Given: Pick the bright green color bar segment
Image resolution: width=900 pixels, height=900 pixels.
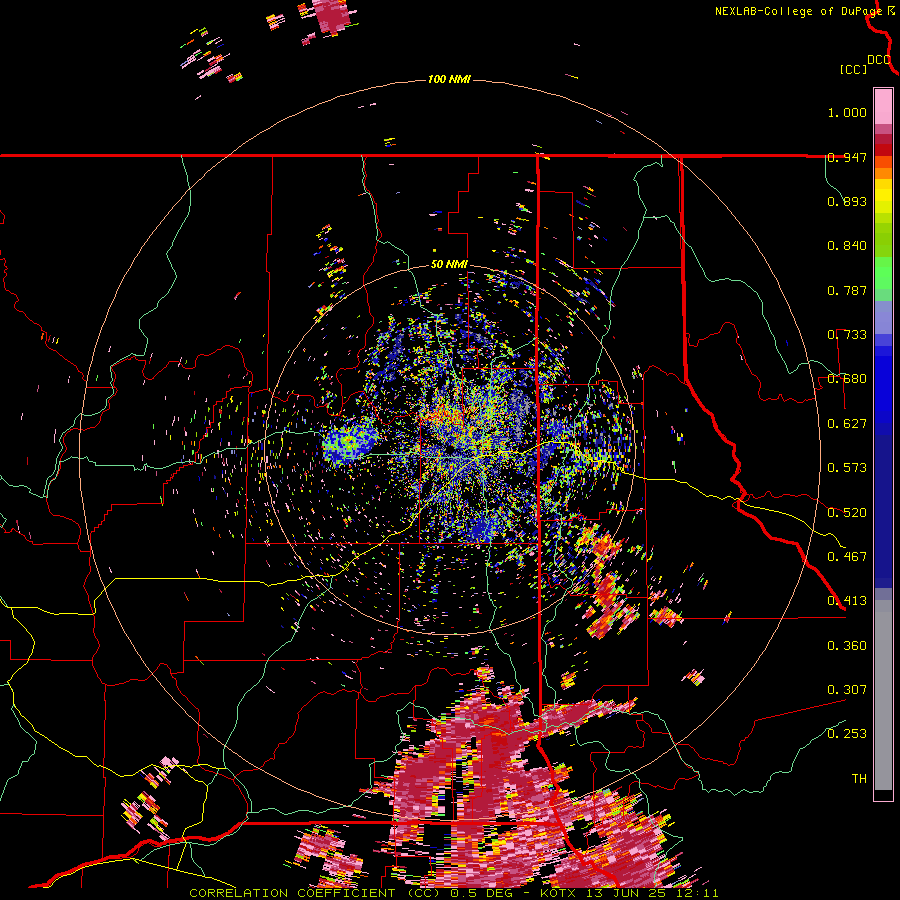Looking at the screenshot, I should pyautogui.click(x=883, y=273).
